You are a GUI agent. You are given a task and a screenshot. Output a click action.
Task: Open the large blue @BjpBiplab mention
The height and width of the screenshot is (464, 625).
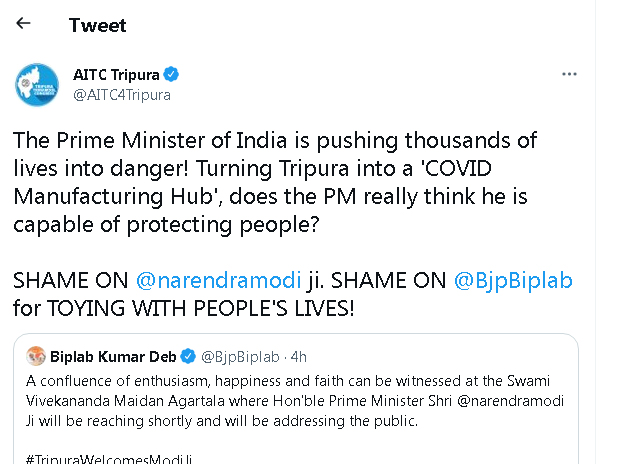pos(513,281)
